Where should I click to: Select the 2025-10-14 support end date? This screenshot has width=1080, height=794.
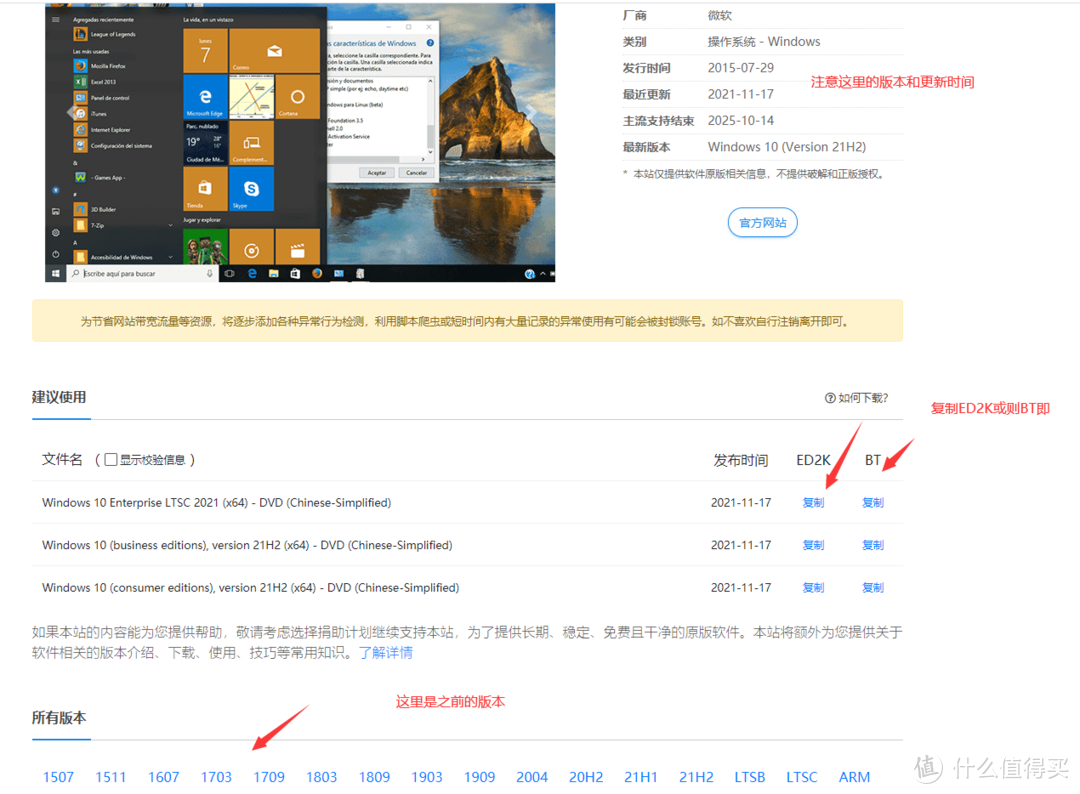(x=740, y=121)
